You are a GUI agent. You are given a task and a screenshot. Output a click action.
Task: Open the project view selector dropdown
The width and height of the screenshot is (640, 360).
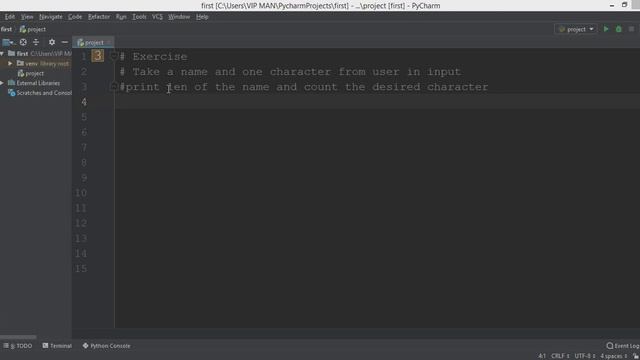click(x=8, y=42)
